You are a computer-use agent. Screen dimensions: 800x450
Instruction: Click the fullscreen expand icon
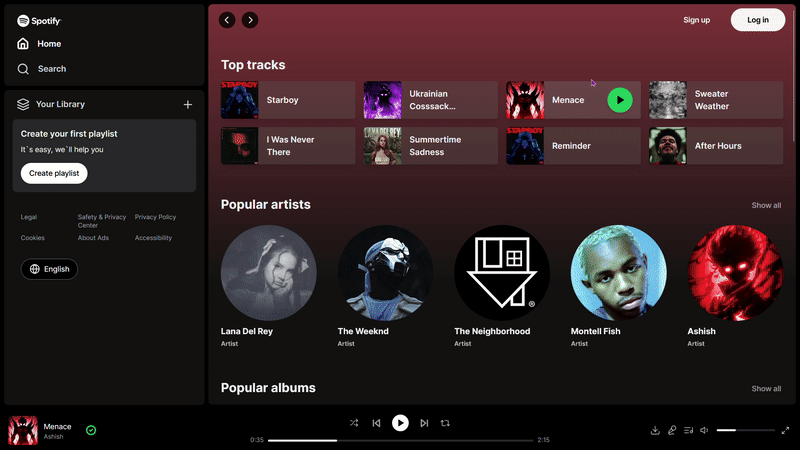click(x=785, y=430)
